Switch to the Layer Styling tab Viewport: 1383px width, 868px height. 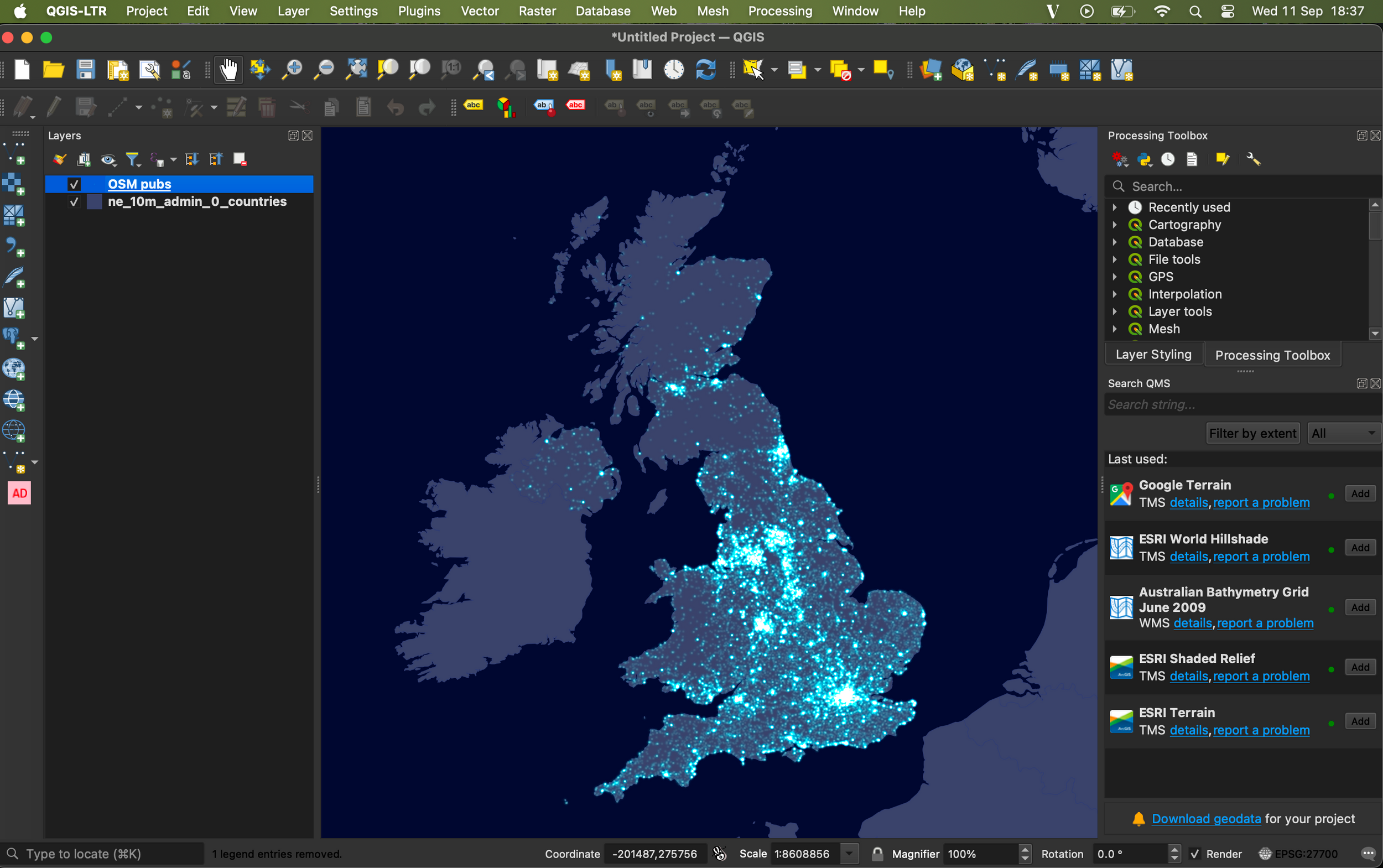1153,354
